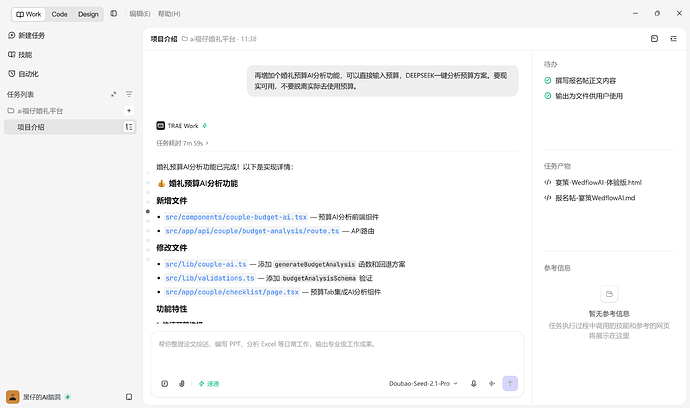
Task: Open src/app/couple/checklist/page.tsx file link
Action: coord(232,292)
